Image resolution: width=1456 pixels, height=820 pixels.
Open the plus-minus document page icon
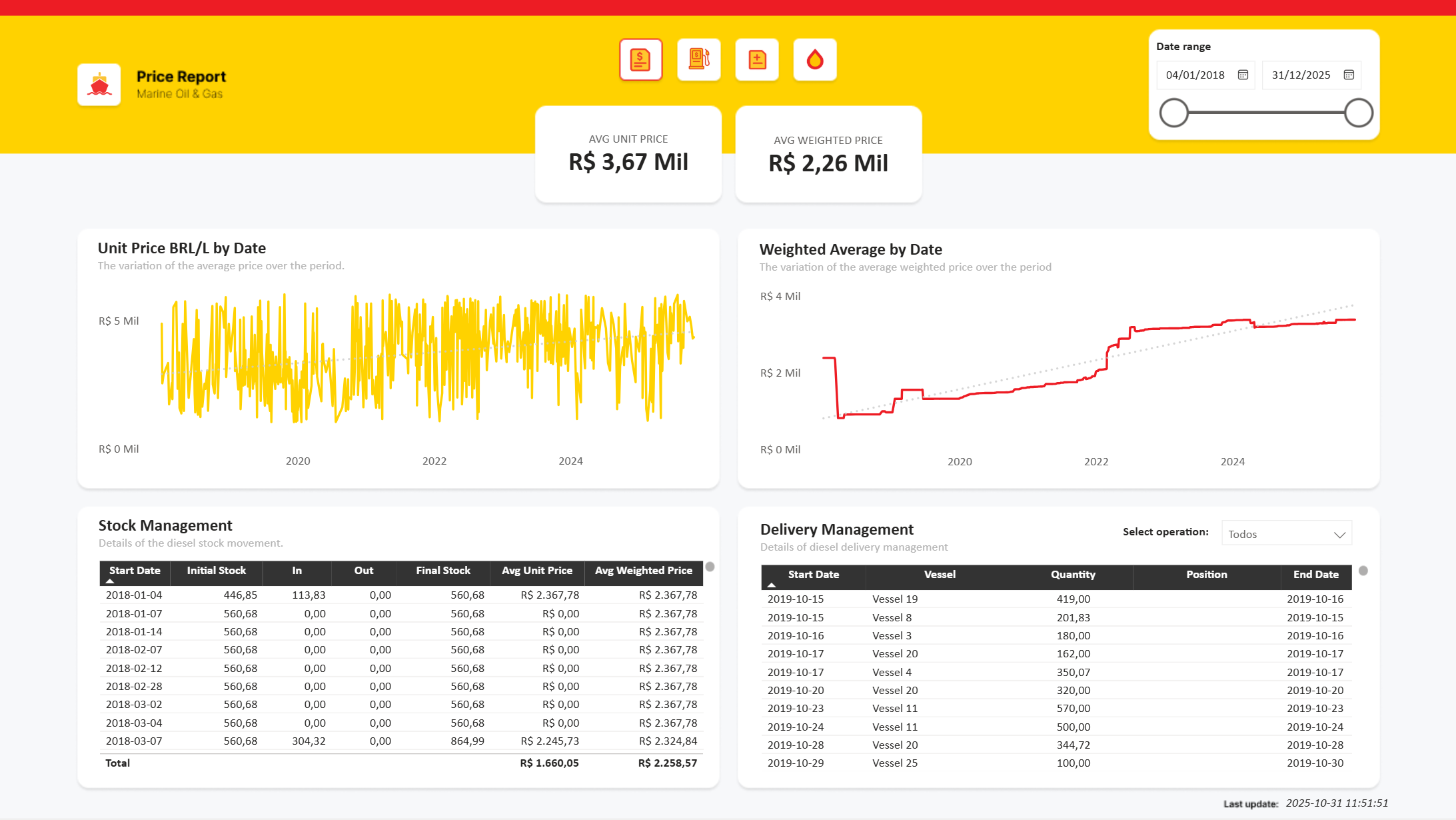point(757,60)
